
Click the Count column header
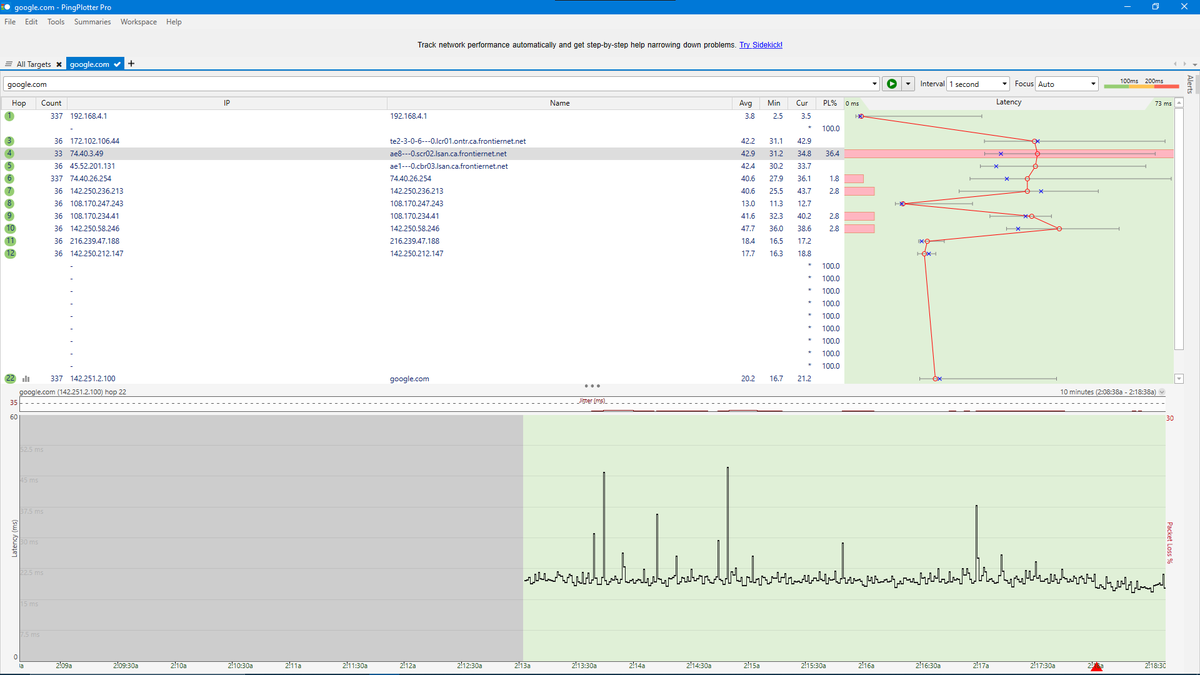point(51,103)
